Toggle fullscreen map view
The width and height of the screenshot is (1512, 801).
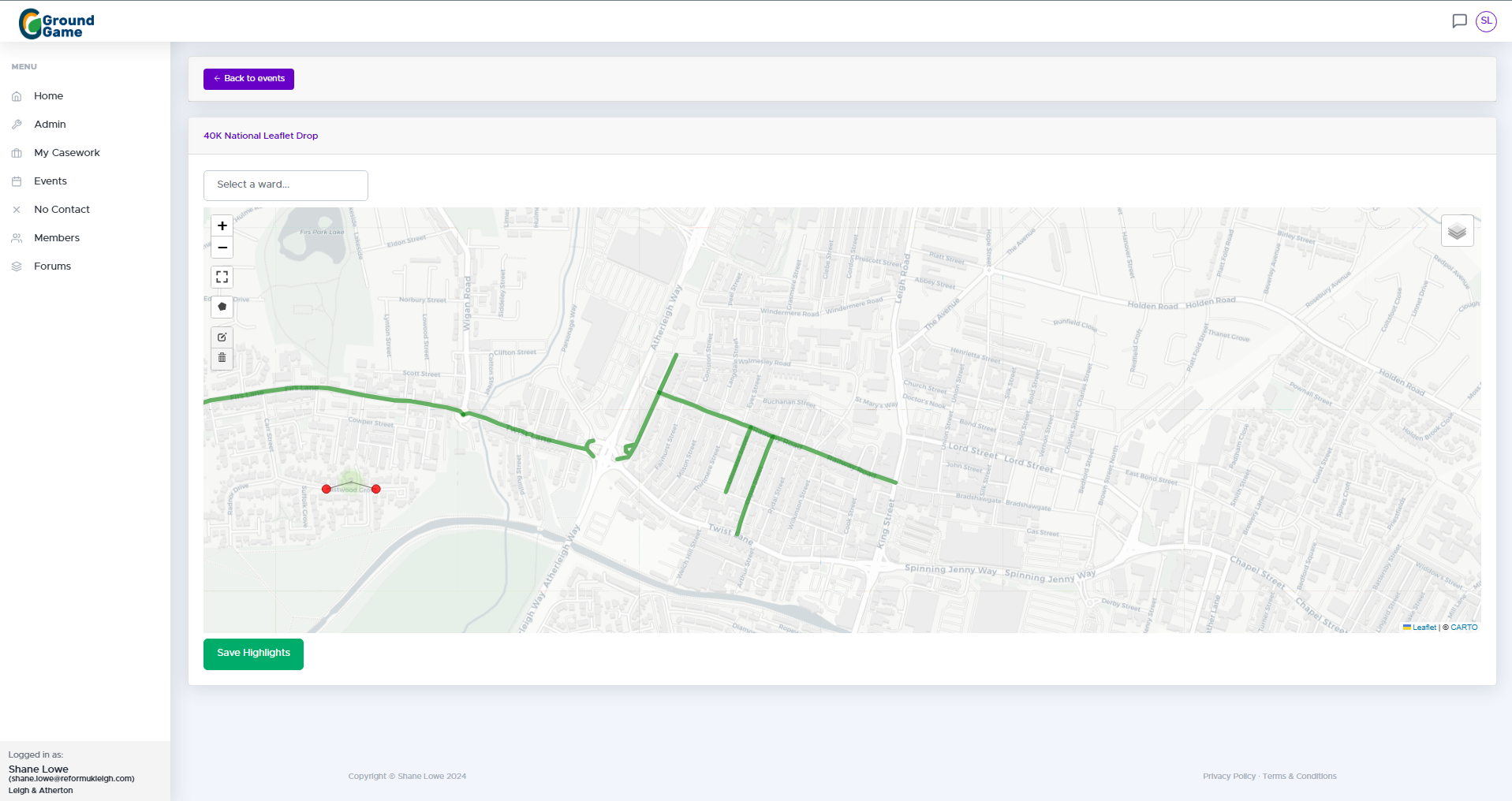[222, 277]
